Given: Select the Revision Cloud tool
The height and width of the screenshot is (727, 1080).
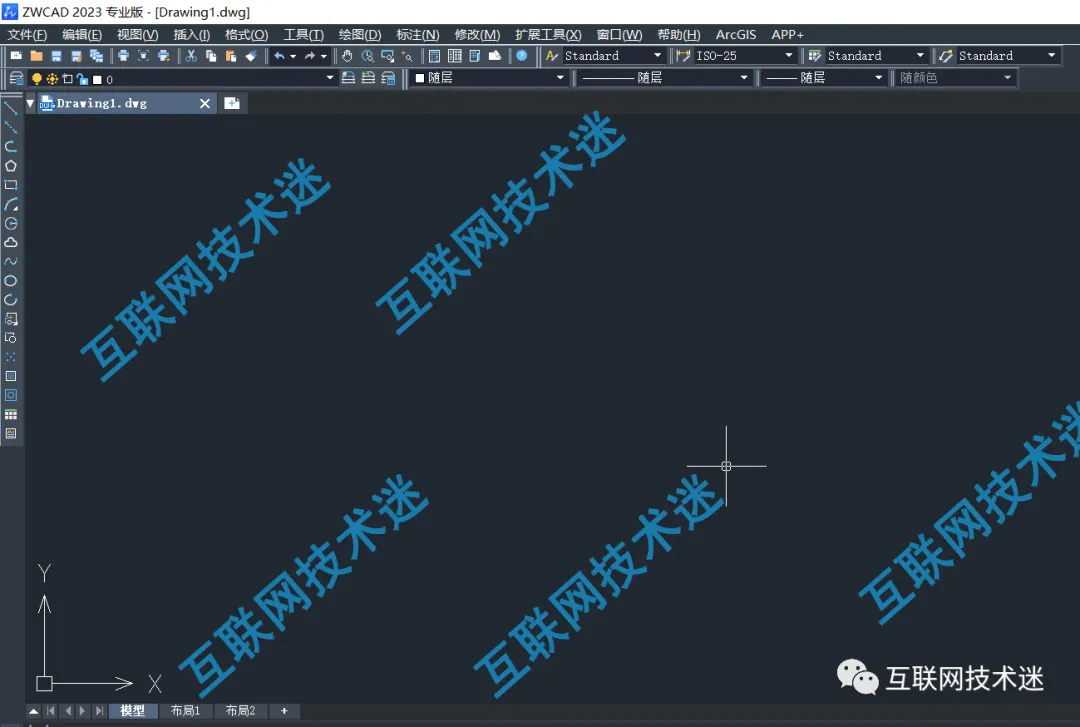Looking at the screenshot, I should coord(10,243).
